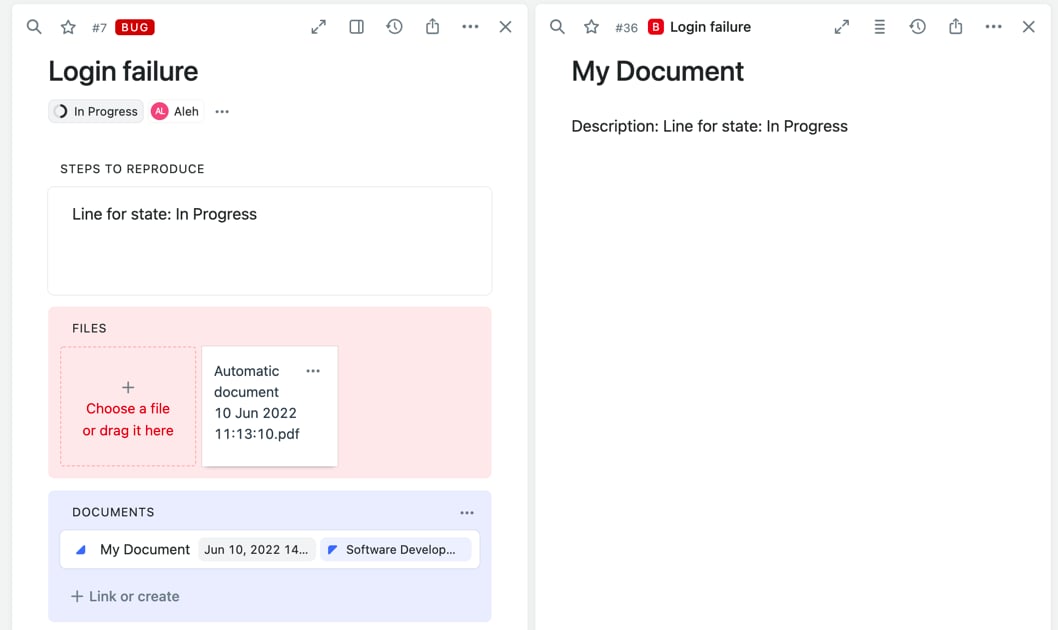Show more fields next to Aleh
The width and height of the screenshot is (1058, 630).
[x=222, y=111]
